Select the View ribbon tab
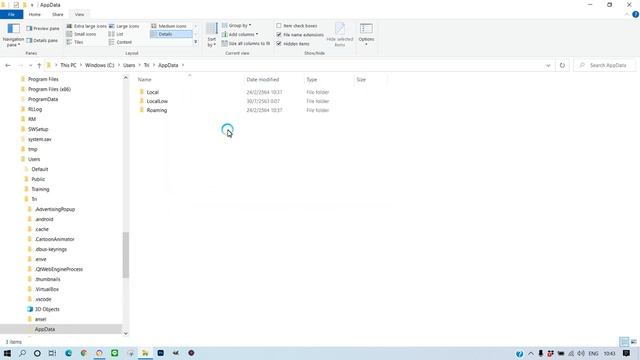 [79, 14]
